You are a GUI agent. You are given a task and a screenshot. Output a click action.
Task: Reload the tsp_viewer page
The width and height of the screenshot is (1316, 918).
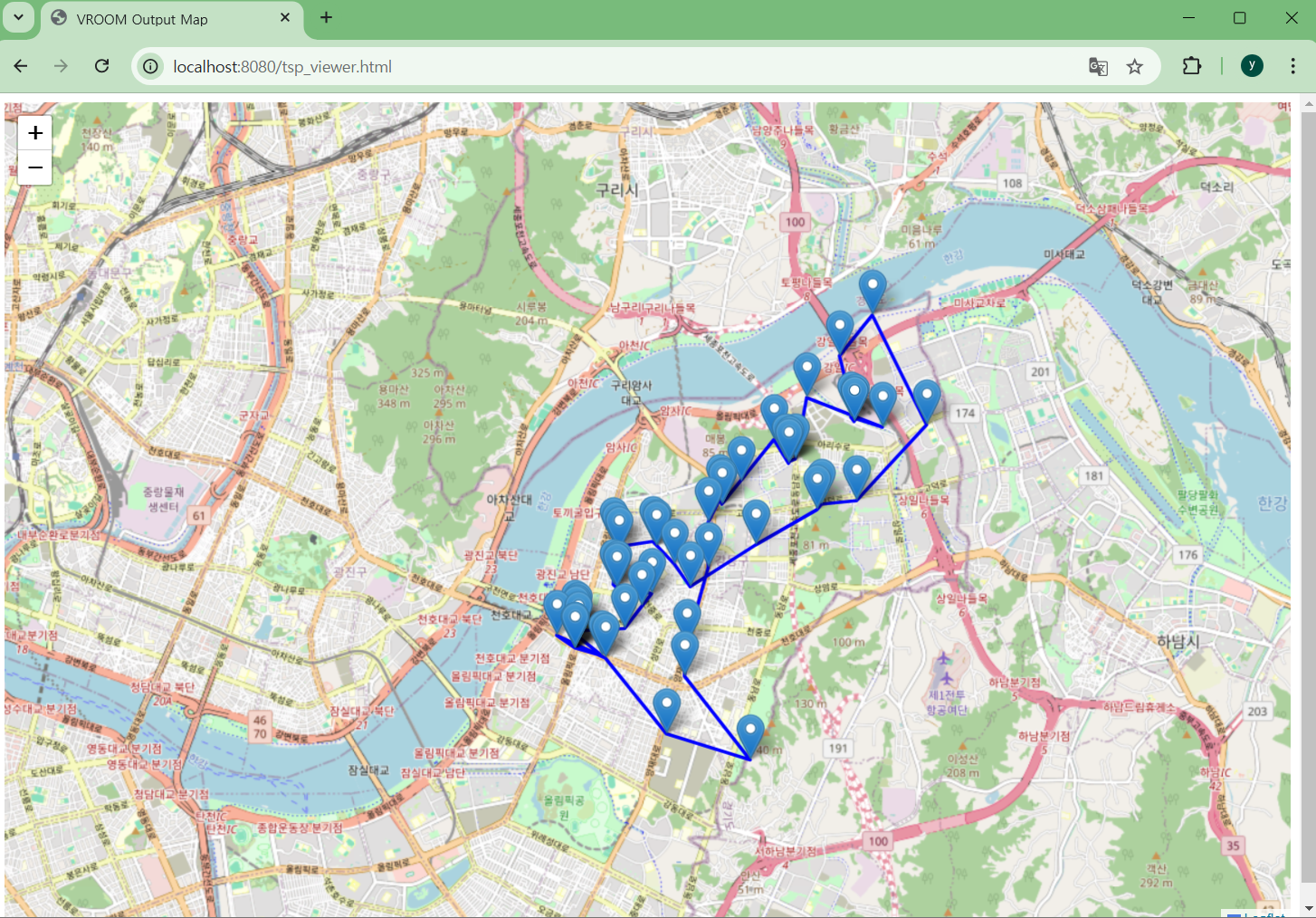101,66
